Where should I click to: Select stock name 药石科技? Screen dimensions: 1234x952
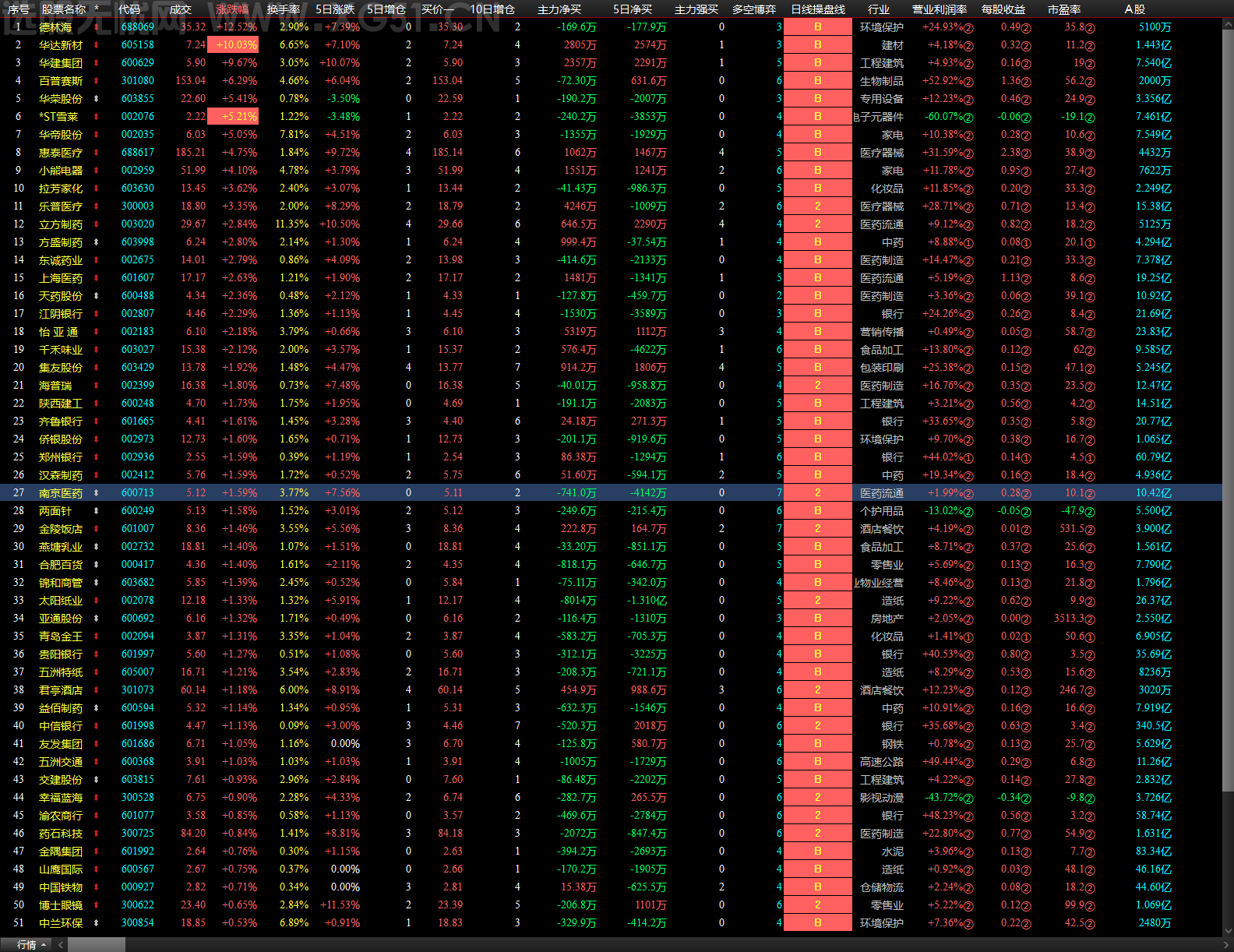(x=61, y=834)
